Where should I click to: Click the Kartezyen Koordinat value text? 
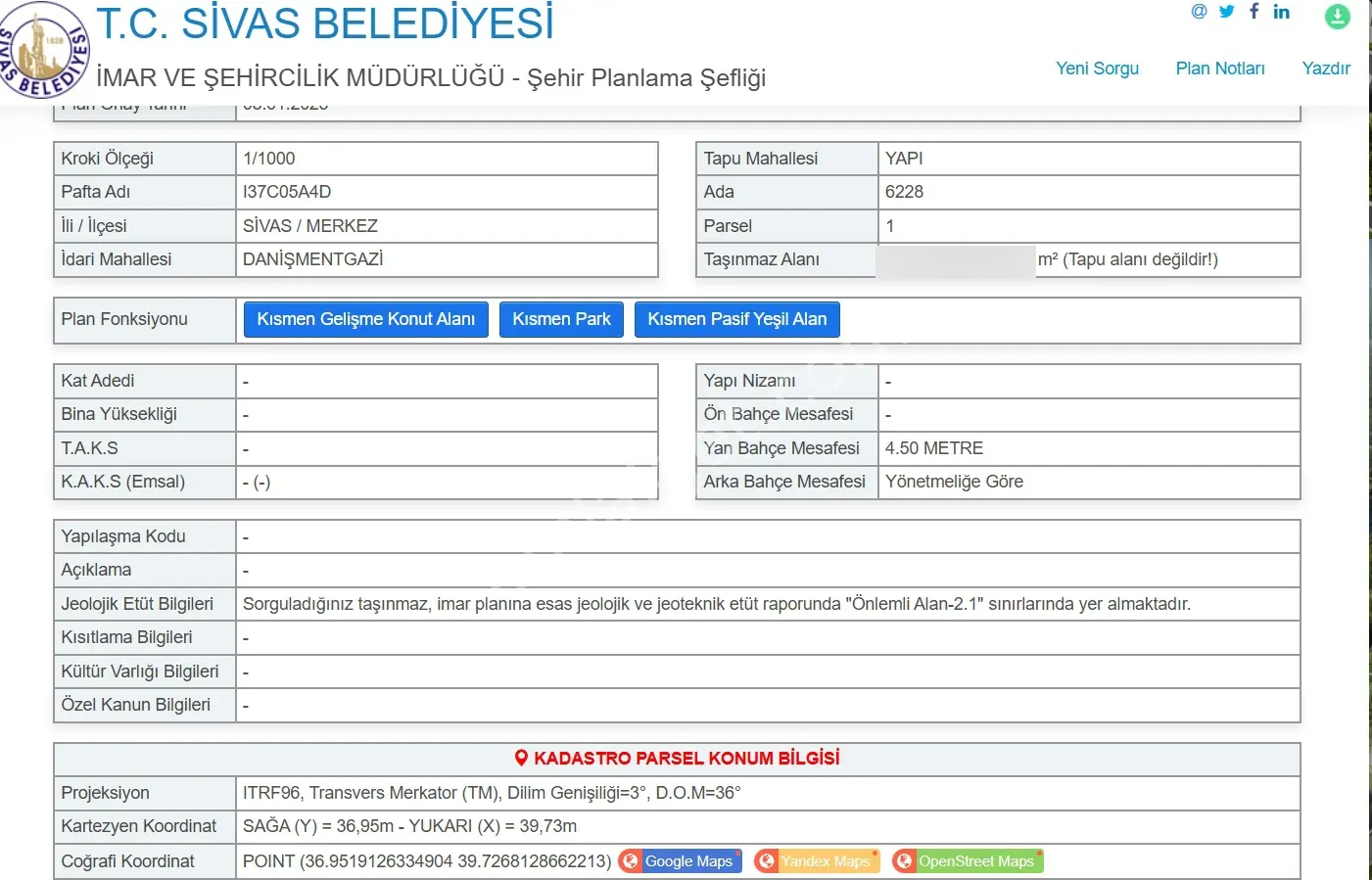tap(409, 826)
